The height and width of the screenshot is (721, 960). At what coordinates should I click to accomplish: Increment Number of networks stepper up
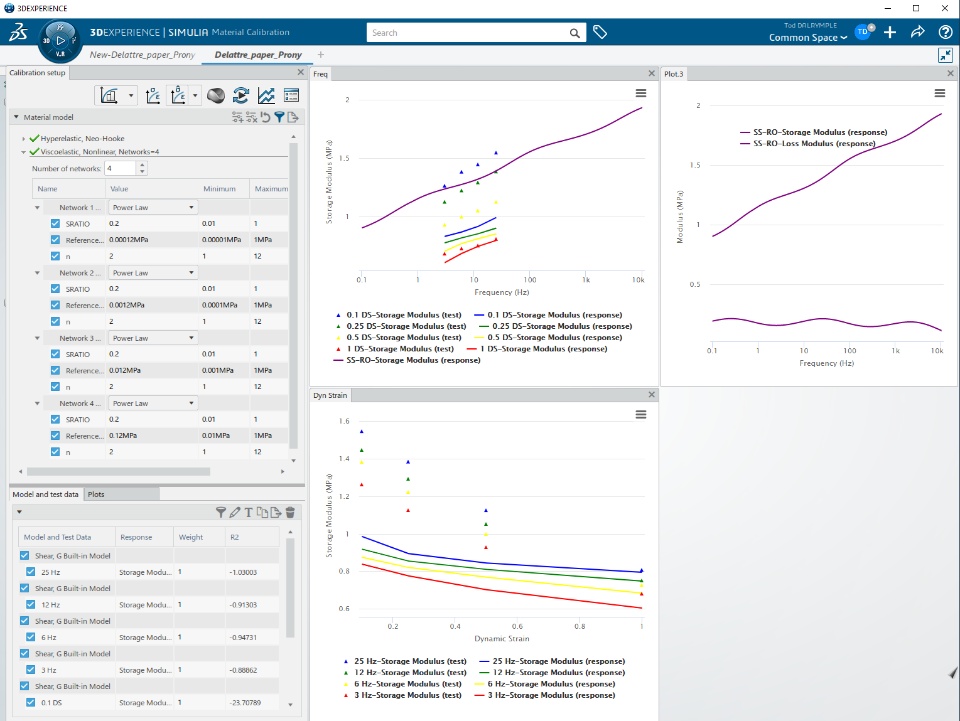tap(142, 164)
